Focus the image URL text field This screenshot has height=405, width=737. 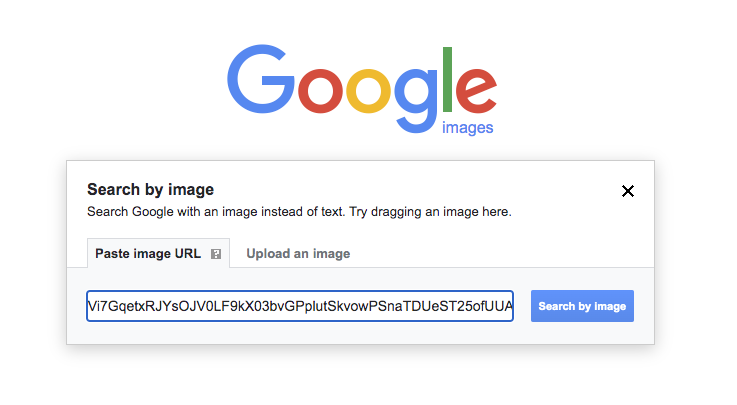pos(300,306)
